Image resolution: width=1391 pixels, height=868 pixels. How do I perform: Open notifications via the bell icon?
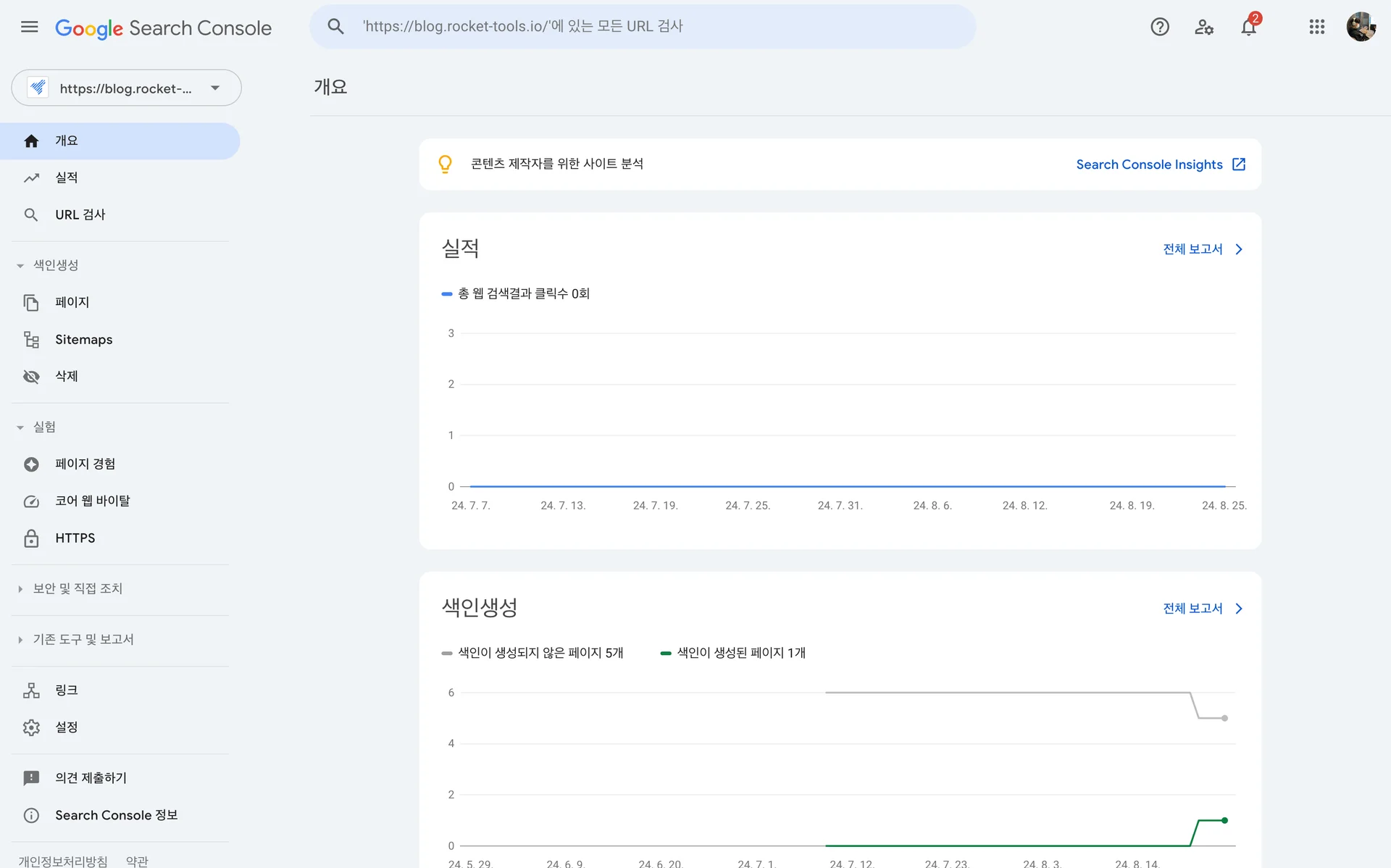[1249, 27]
